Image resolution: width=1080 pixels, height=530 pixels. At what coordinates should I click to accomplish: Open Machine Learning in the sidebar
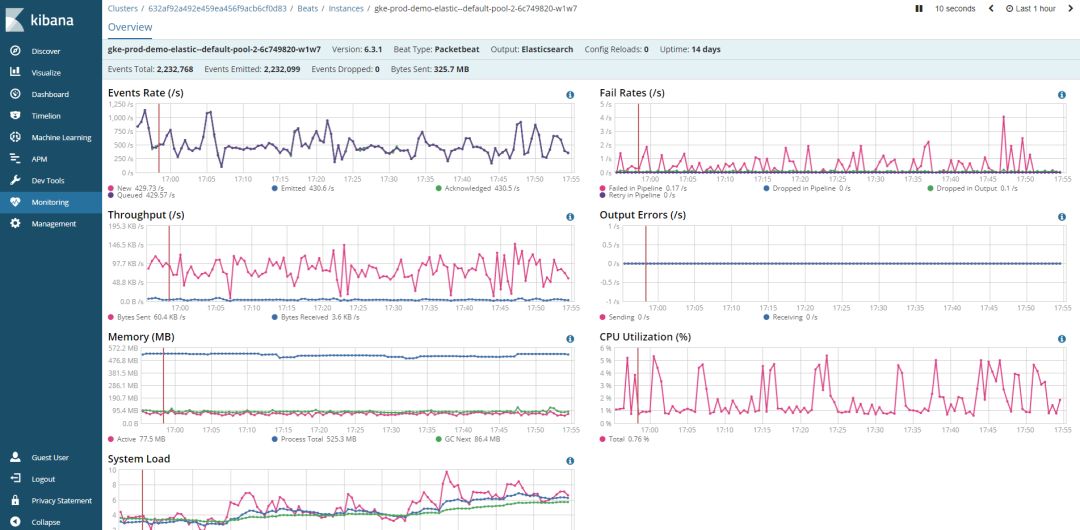click(61, 137)
